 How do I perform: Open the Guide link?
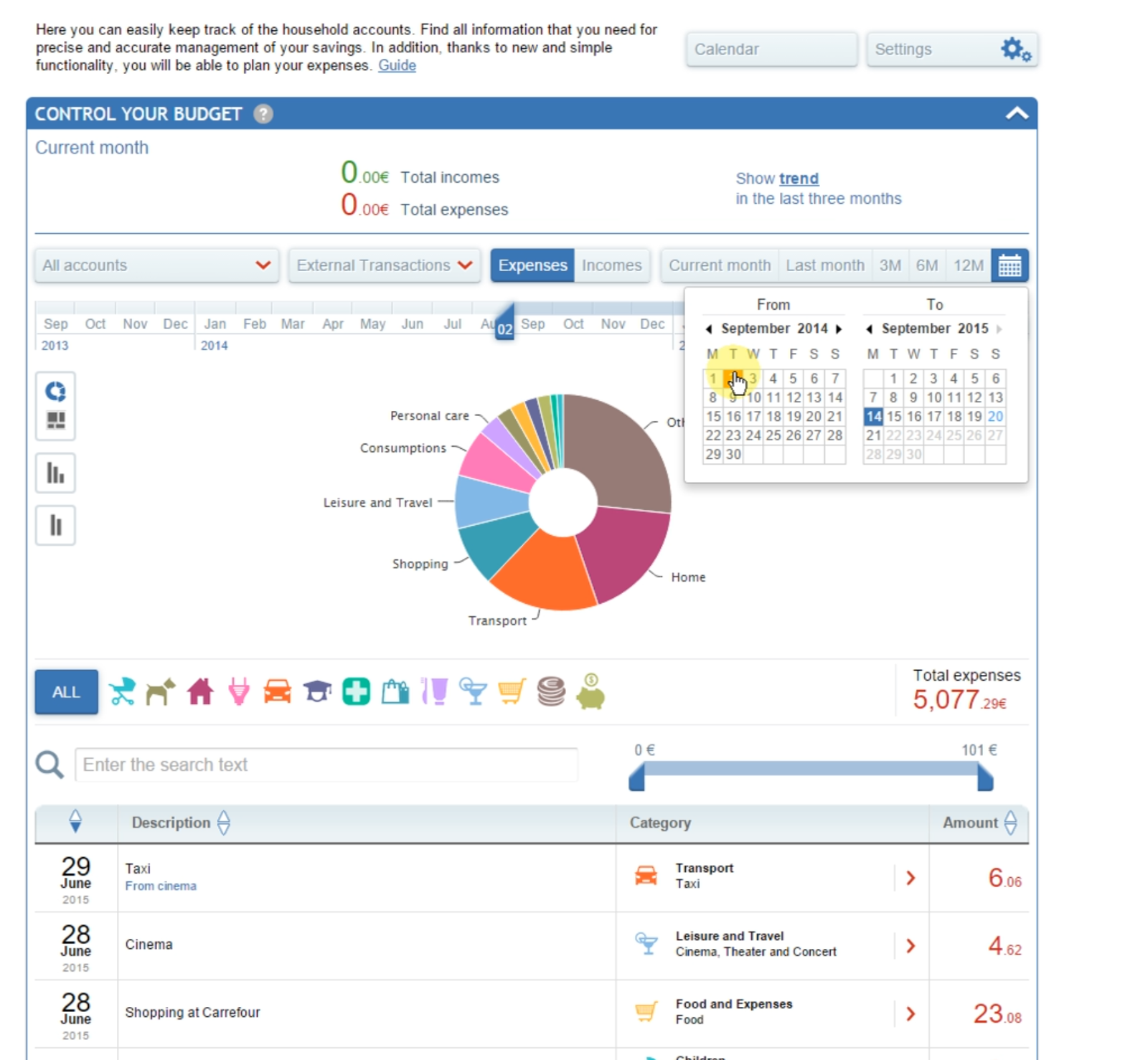click(x=397, y=65)
